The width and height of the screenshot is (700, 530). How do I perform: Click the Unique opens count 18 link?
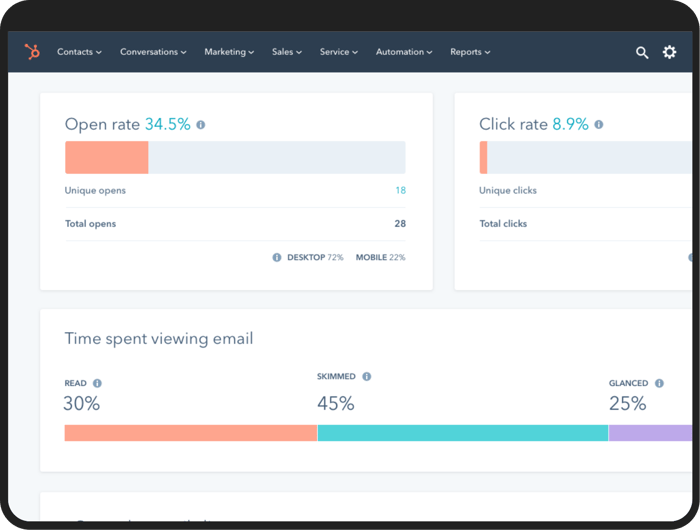400,191
